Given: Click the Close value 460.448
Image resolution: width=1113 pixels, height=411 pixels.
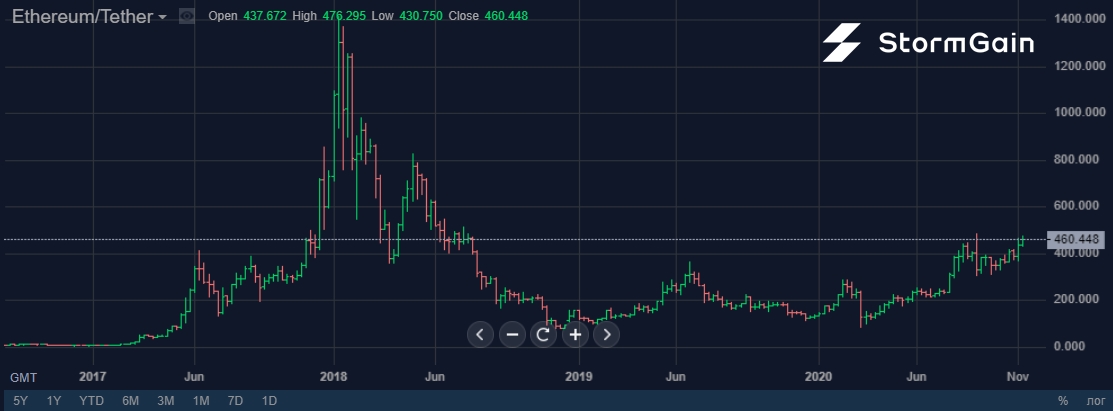Looking at the screenshot, I should point(506,16).
